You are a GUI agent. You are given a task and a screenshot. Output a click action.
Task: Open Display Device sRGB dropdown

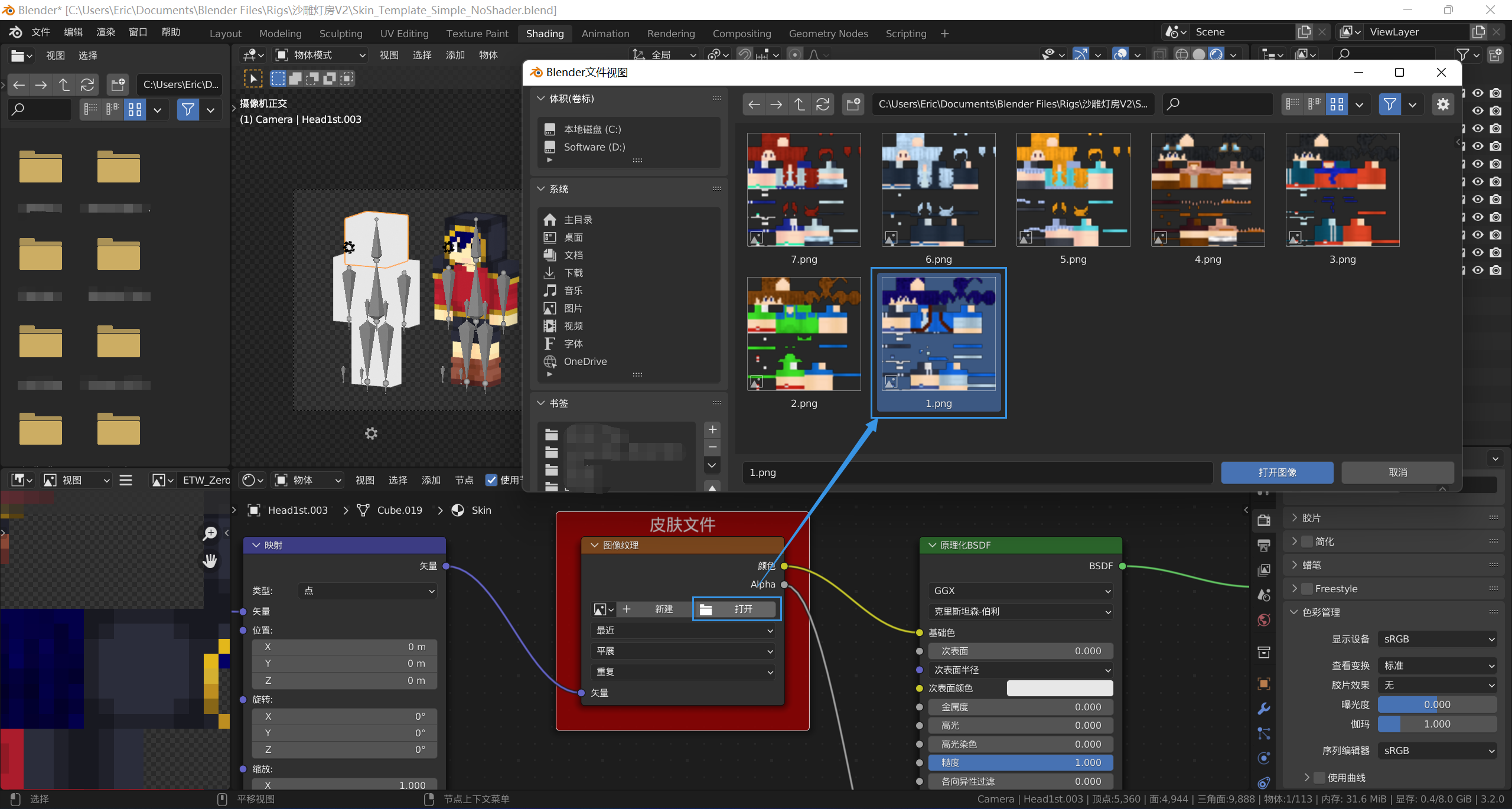[1437, 639]
